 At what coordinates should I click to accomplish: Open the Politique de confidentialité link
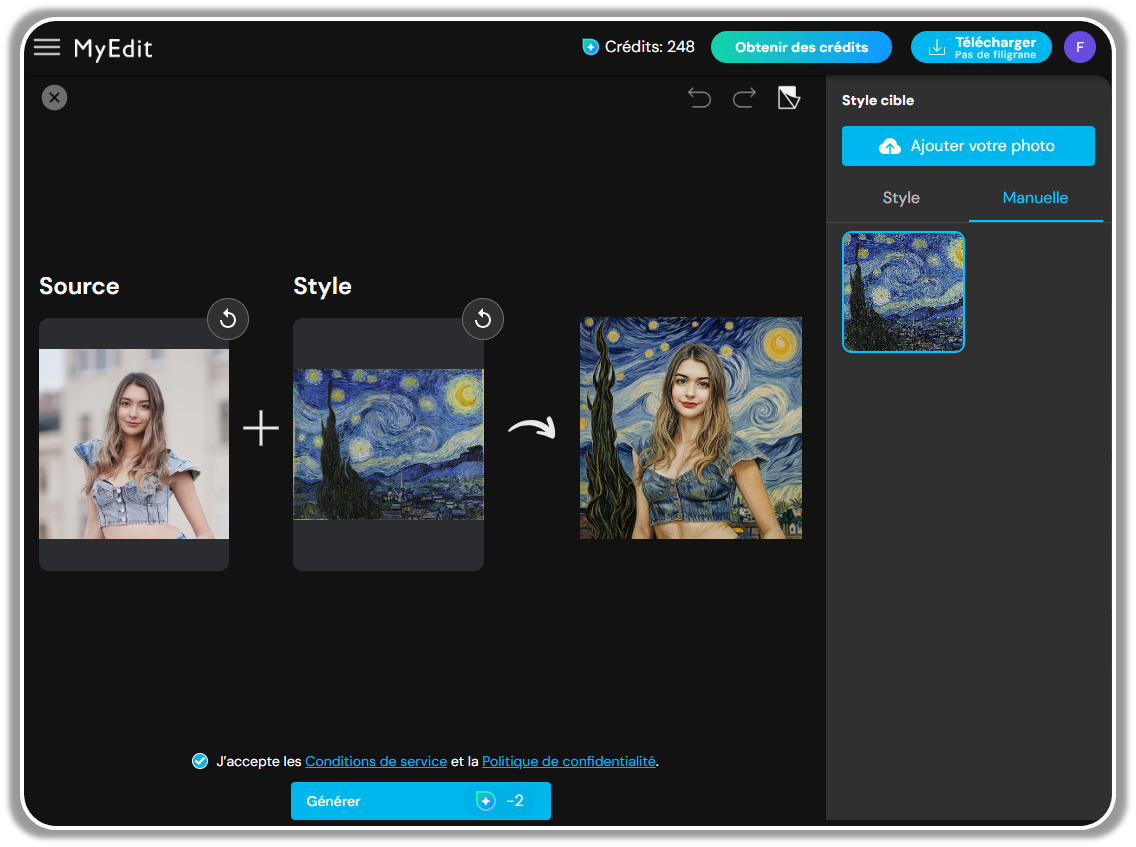(x=567, y=761)
